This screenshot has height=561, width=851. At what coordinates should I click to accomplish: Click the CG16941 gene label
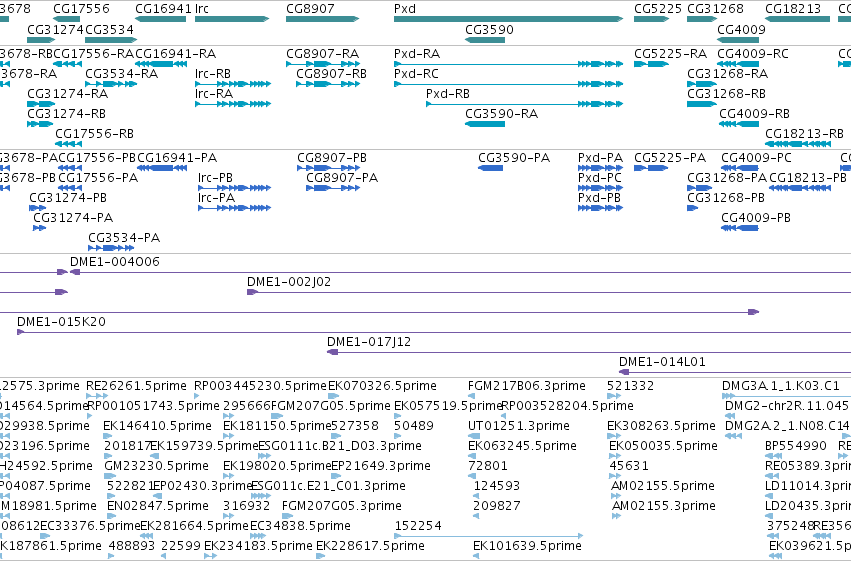[x=163, y=9]
